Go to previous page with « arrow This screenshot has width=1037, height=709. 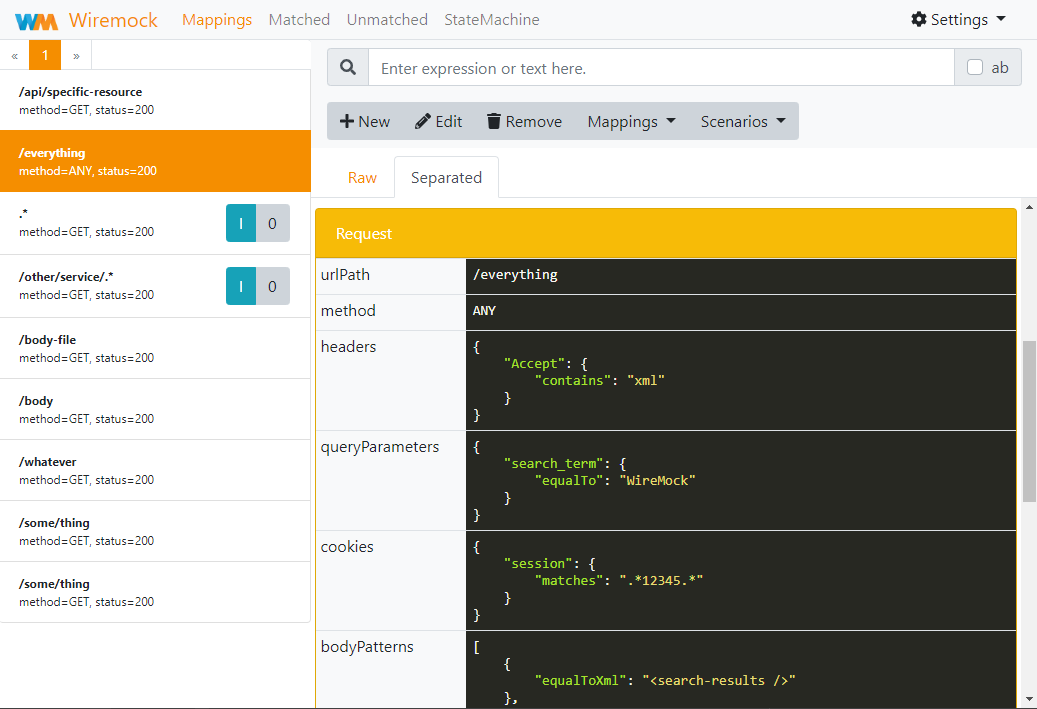(x=15, y=56)
